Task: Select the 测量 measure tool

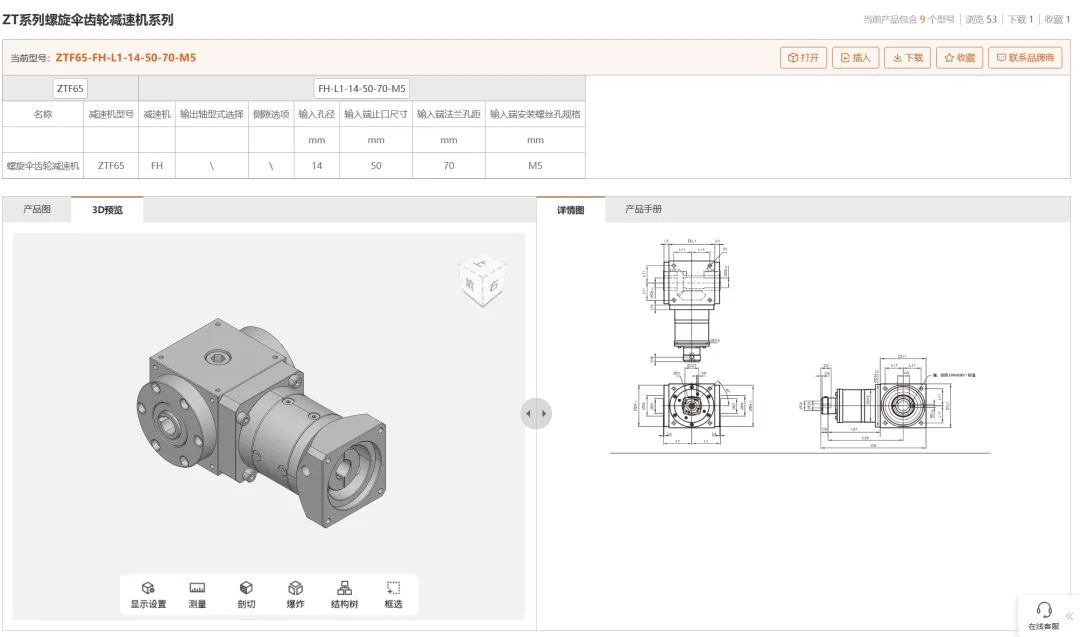Action: [197, 595]
